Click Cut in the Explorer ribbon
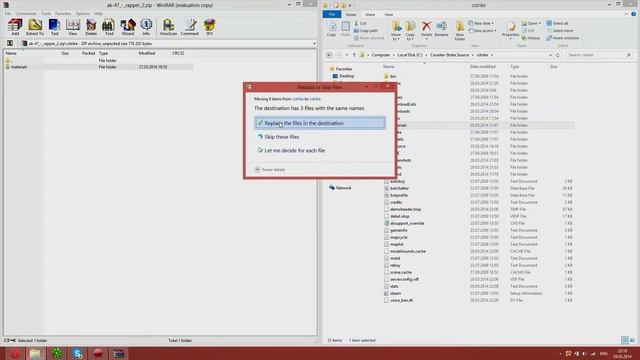 (360, 23)
